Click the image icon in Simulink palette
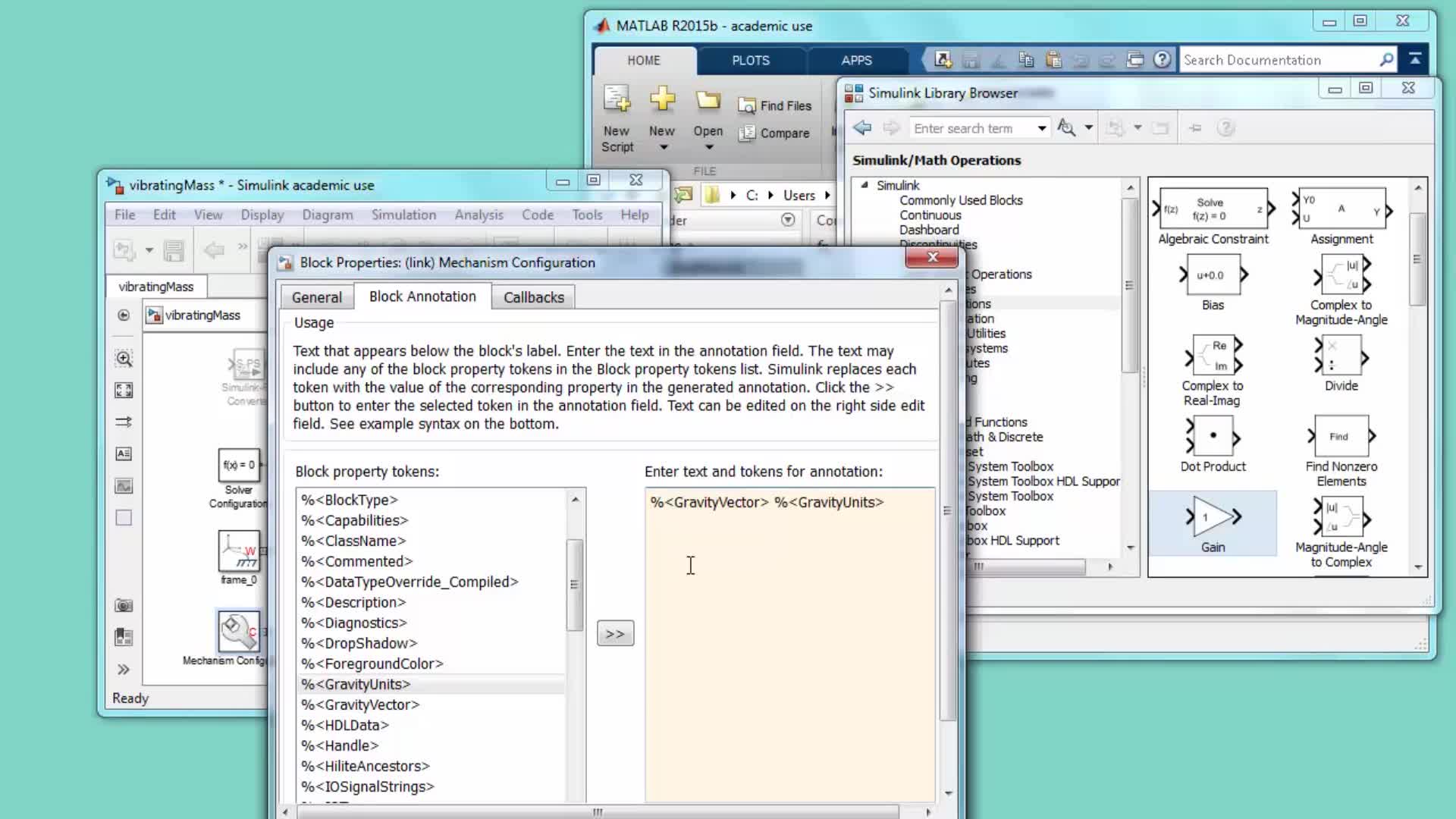This screenshot has width=1456, height=819. pyautogui.click(x=124, y=485)
